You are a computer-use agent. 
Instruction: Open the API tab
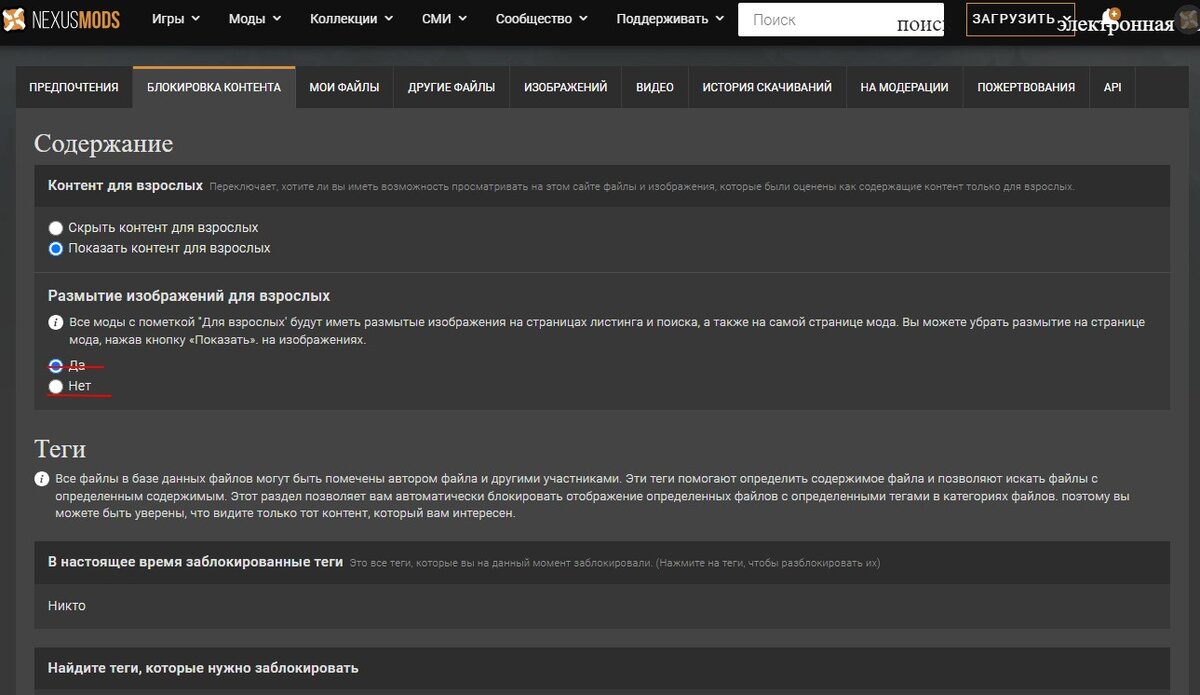tap(1112, 87)
